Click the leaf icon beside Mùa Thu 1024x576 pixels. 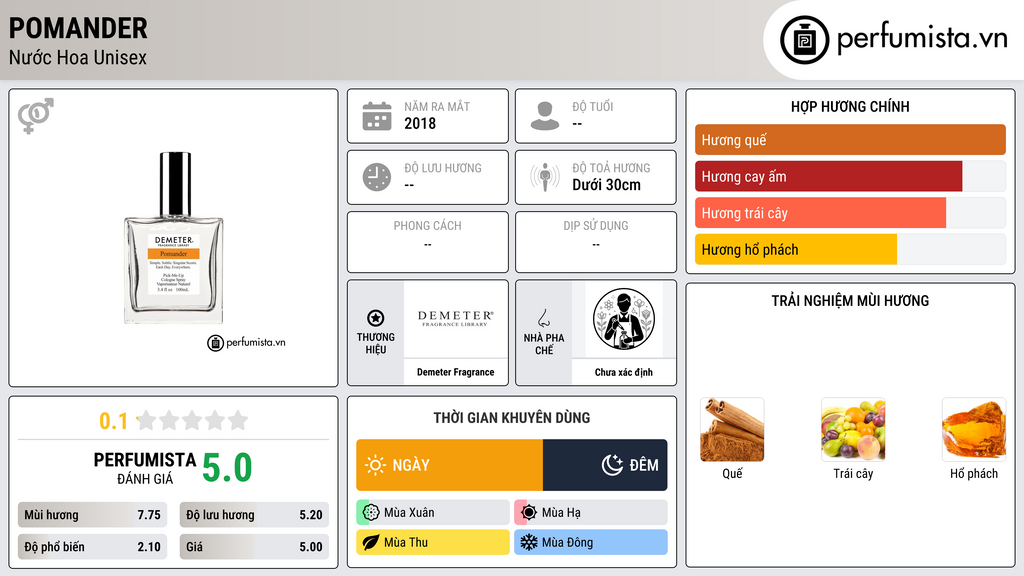(x=371, y=542)
